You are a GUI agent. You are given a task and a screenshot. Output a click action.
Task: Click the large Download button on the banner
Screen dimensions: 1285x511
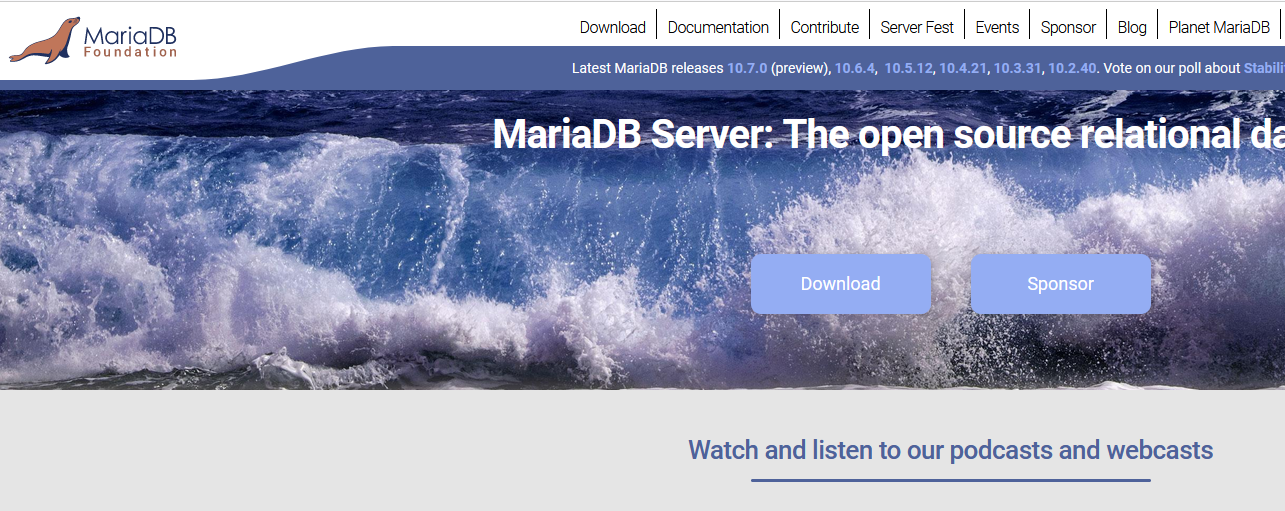click(x=841, y=284)
